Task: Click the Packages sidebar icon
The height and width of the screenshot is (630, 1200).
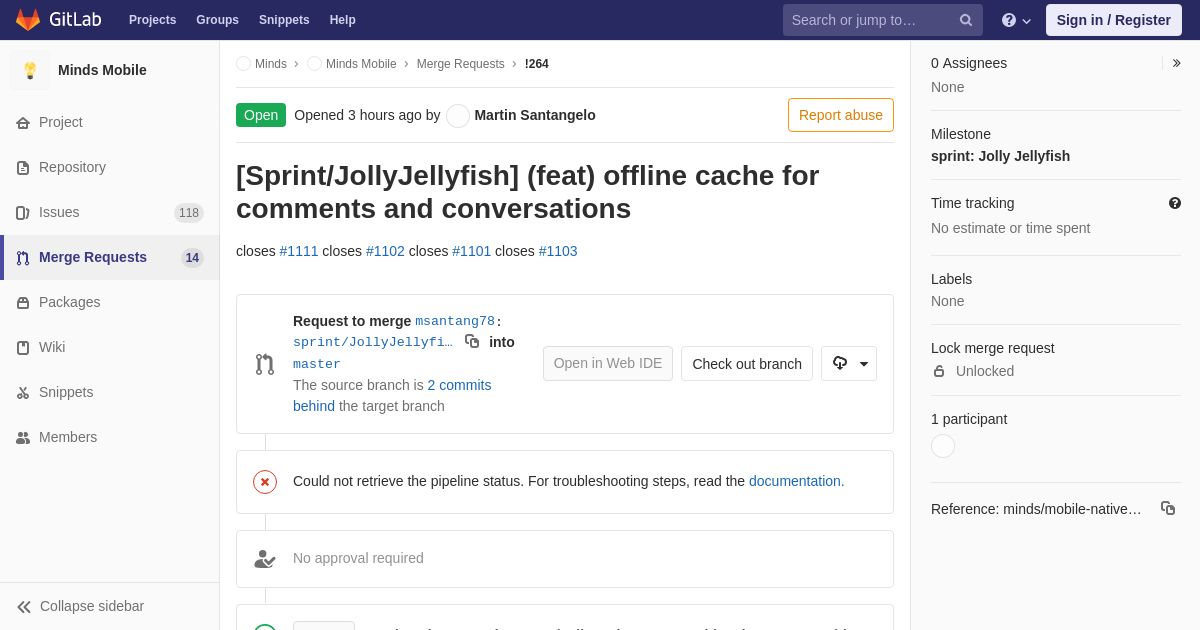Action: point(23,303)
